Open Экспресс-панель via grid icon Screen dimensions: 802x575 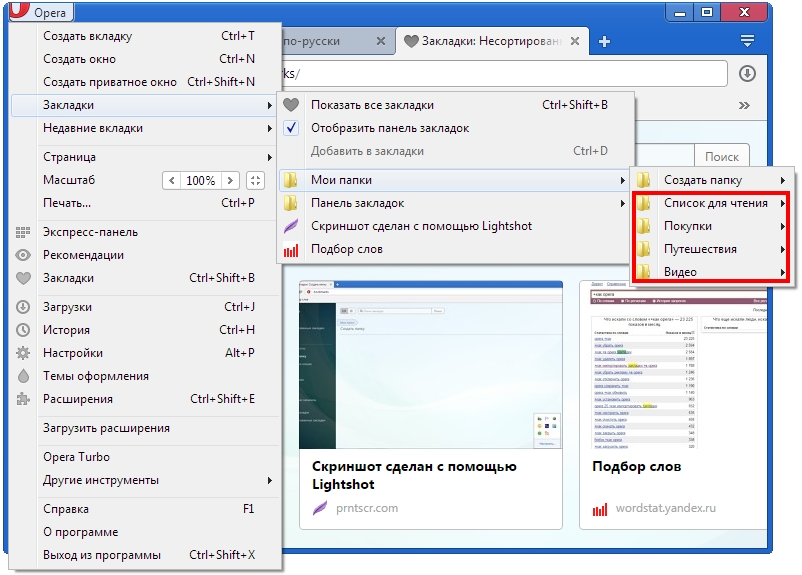(x=146, y=232)
